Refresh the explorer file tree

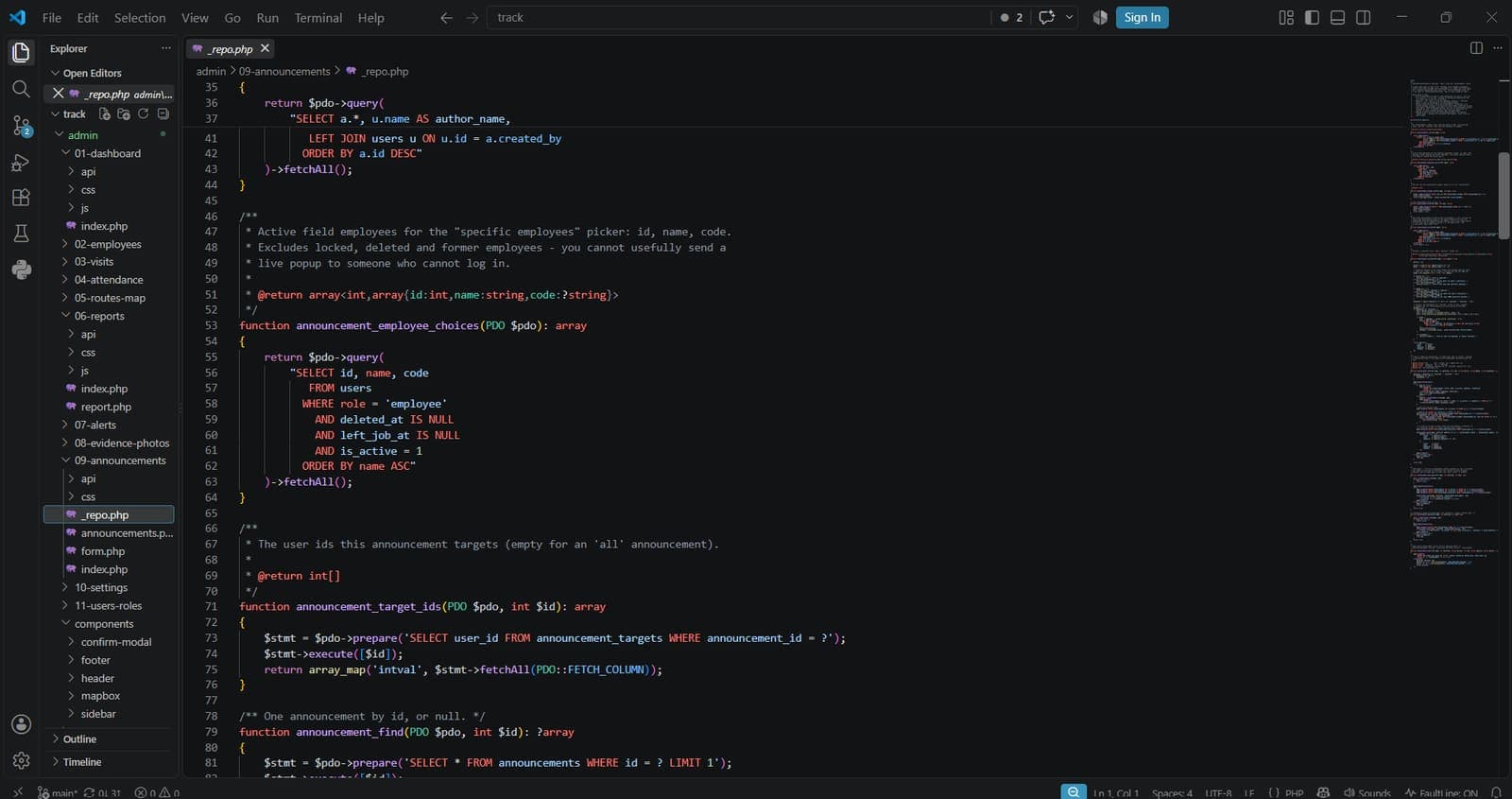[144, 113]
